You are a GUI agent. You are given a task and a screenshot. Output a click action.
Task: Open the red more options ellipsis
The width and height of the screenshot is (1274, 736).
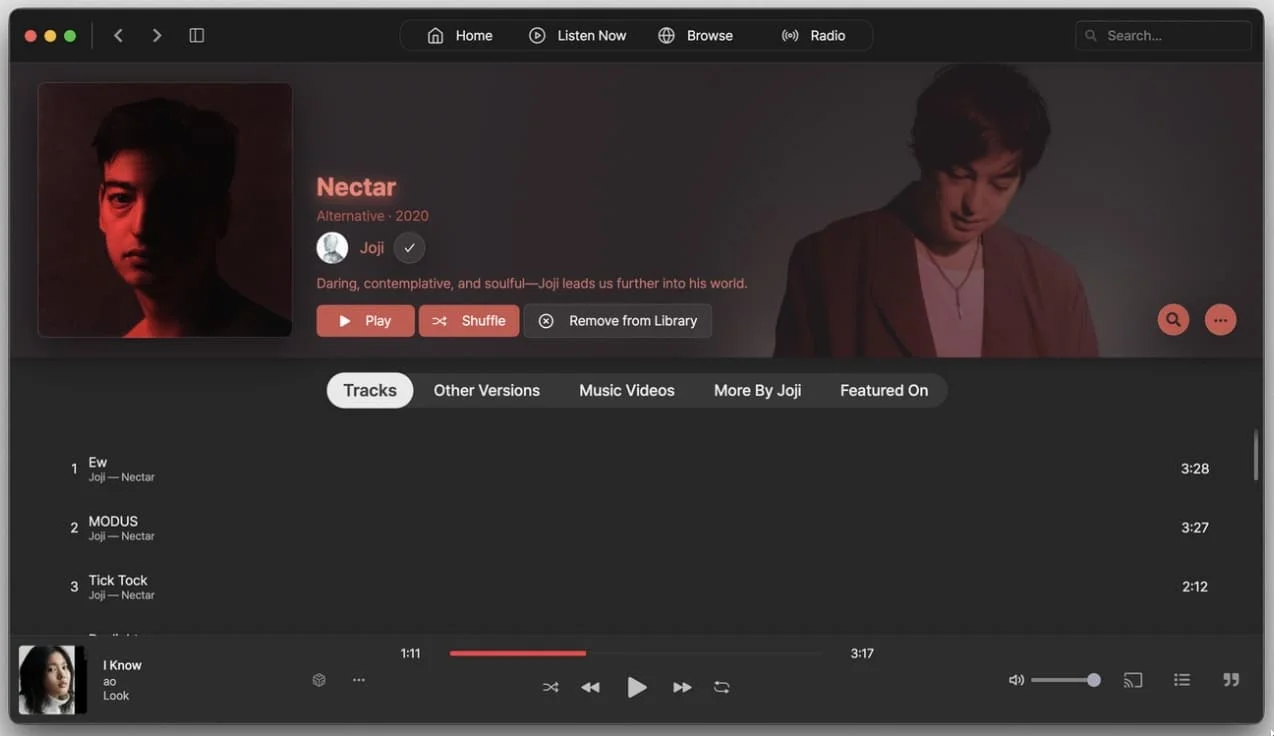click(x=1220, y=320)
